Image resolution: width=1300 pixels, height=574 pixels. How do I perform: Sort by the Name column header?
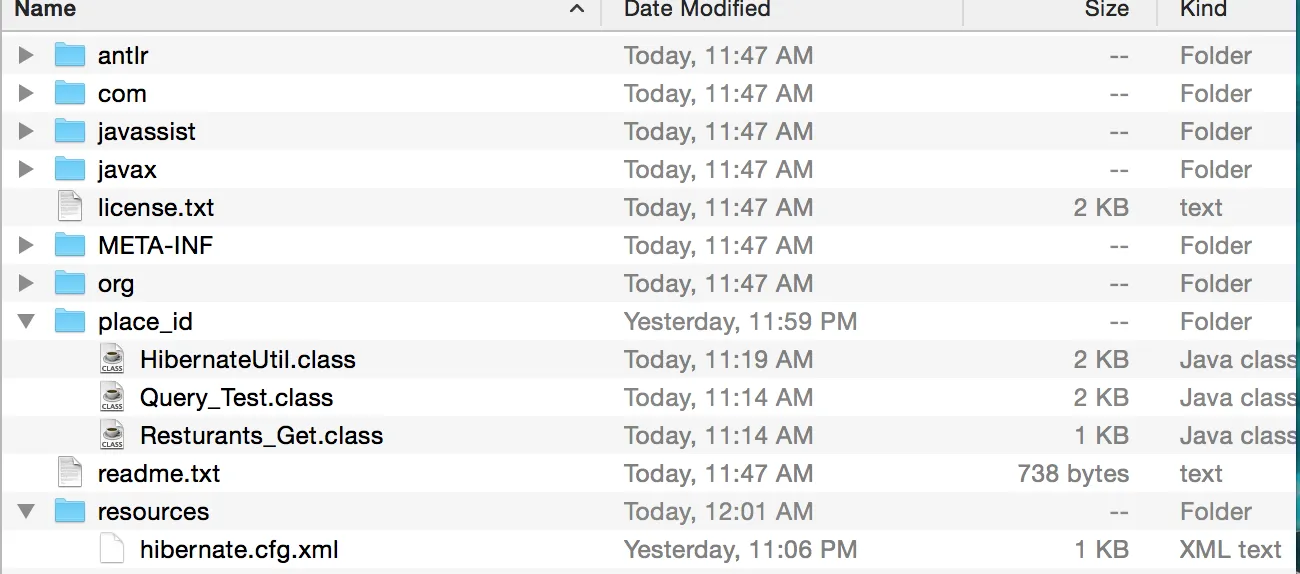pos(46,9)
